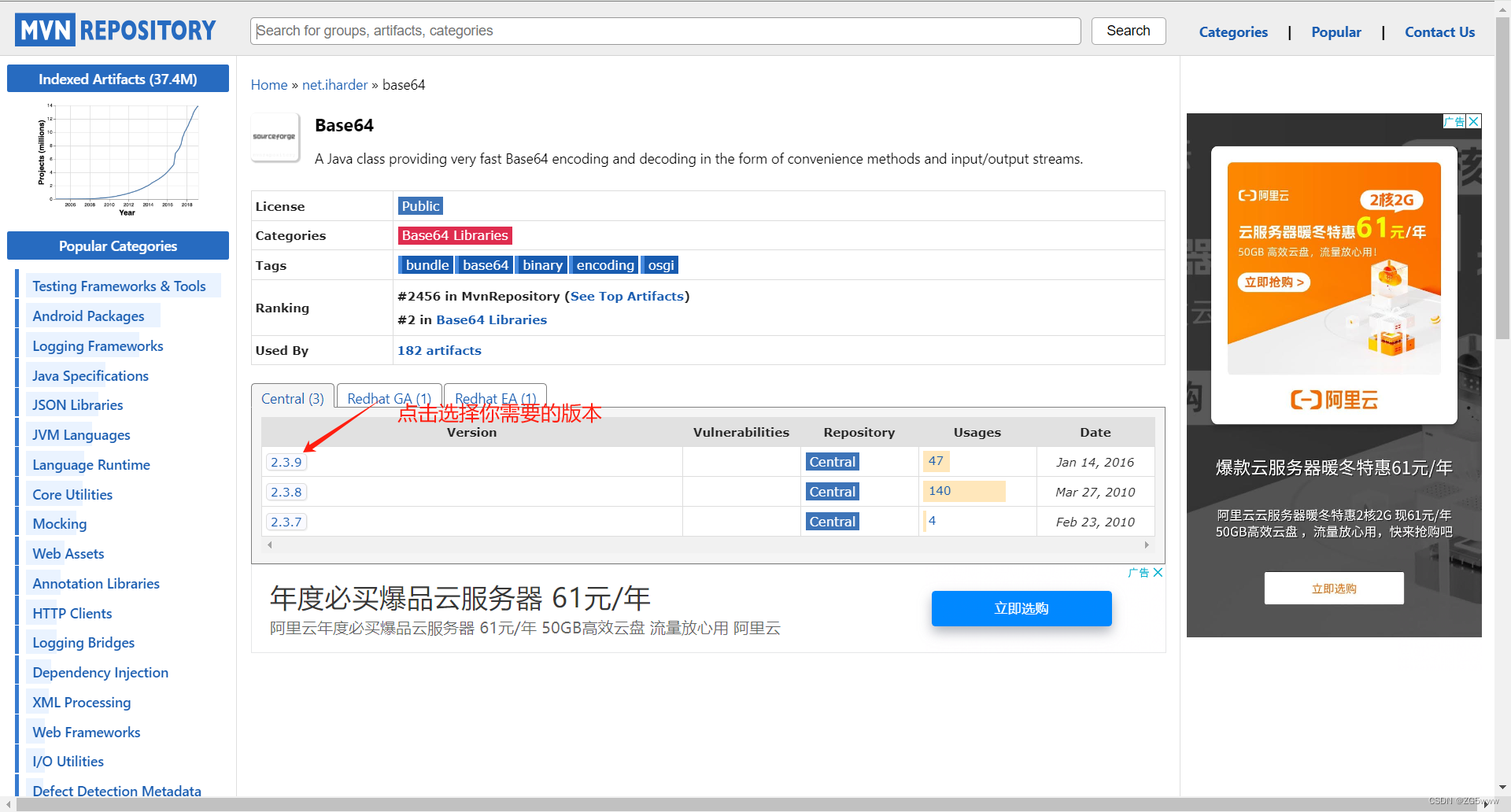
Task: Follow the net.iharder breadcrumb link
Action: (x=334, y=84)
